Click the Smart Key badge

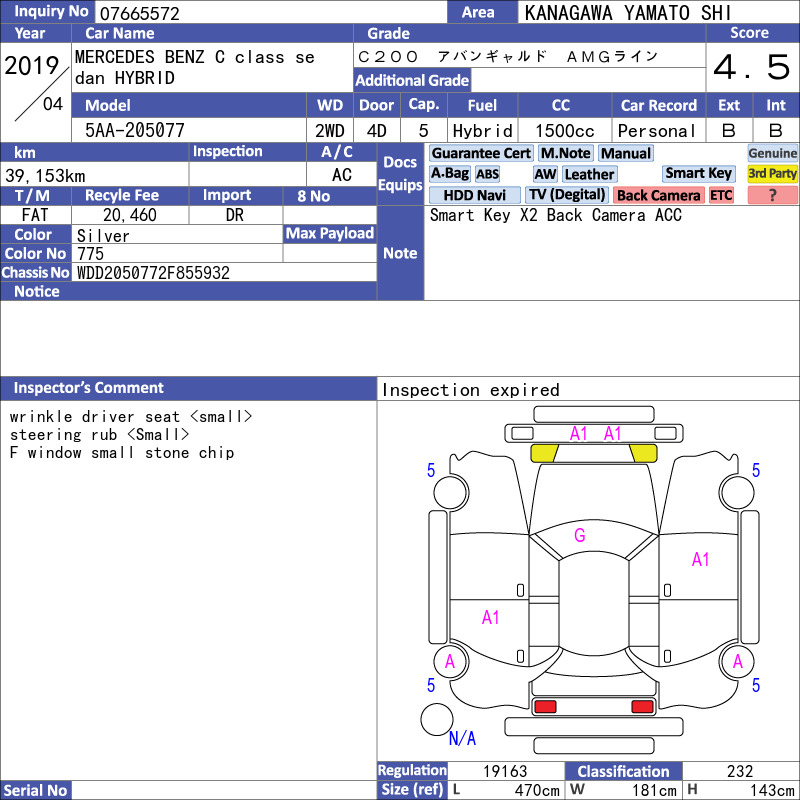[x=698, y=174]
